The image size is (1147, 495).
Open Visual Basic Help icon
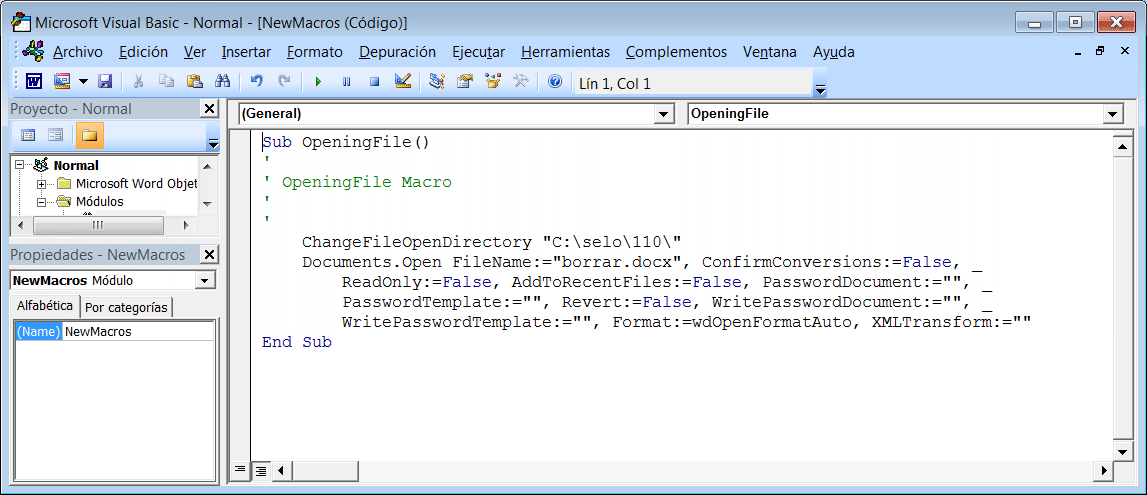[554, 82]
